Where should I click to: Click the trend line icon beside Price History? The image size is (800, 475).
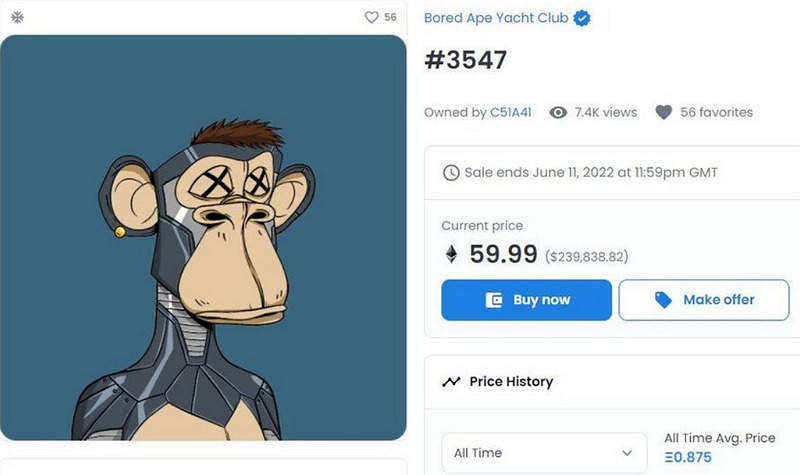coord(451,381)
